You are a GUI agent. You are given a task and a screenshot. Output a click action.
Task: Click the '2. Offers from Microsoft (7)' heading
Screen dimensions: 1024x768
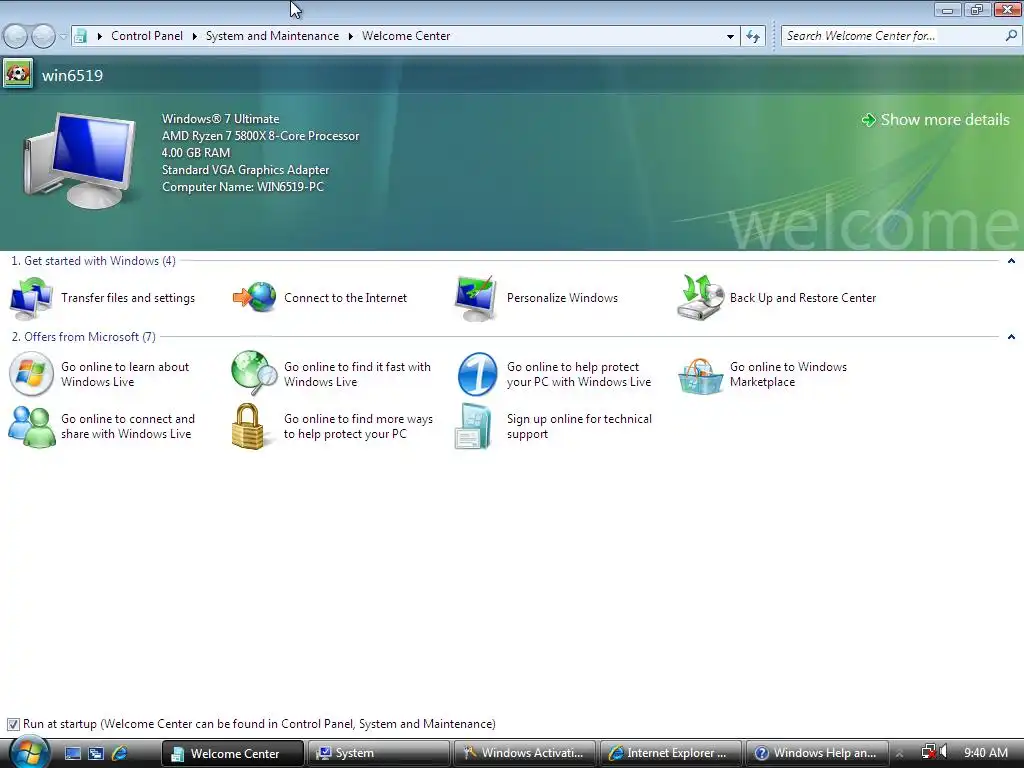pyautogui.click(x=84, y=336)
